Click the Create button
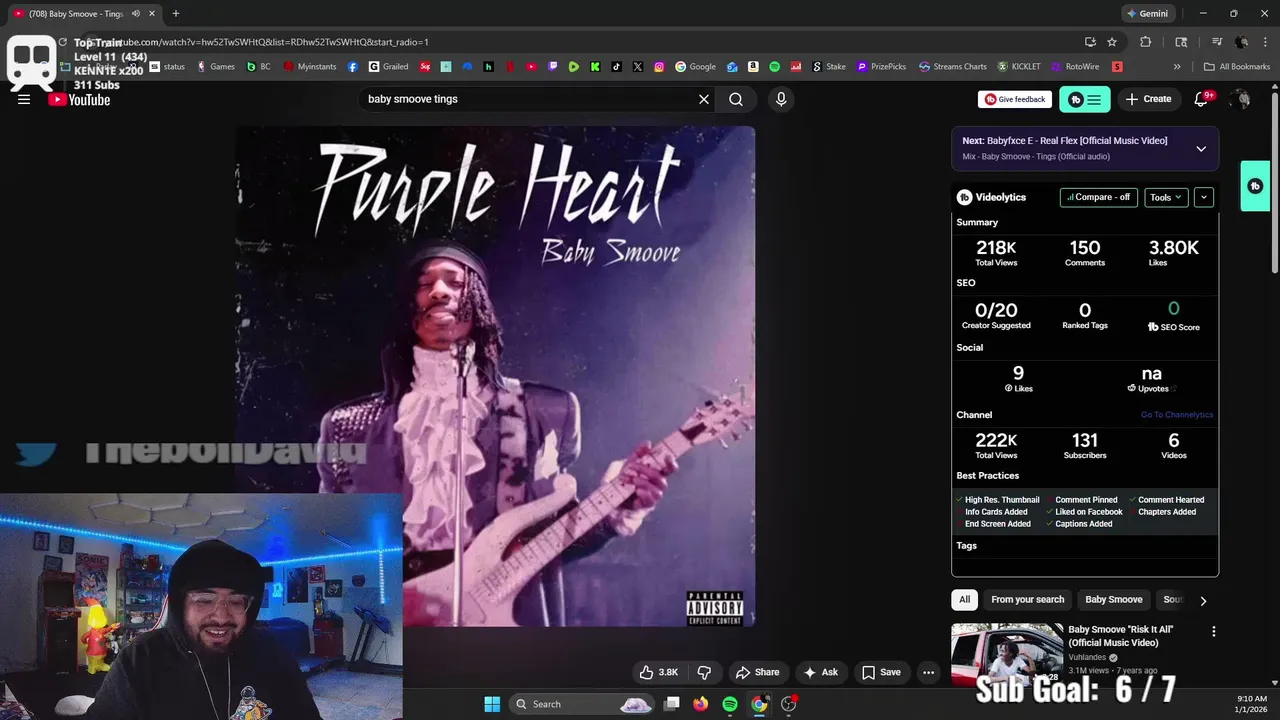This screenshot has width=1280, height=720. pos(1148,99)
